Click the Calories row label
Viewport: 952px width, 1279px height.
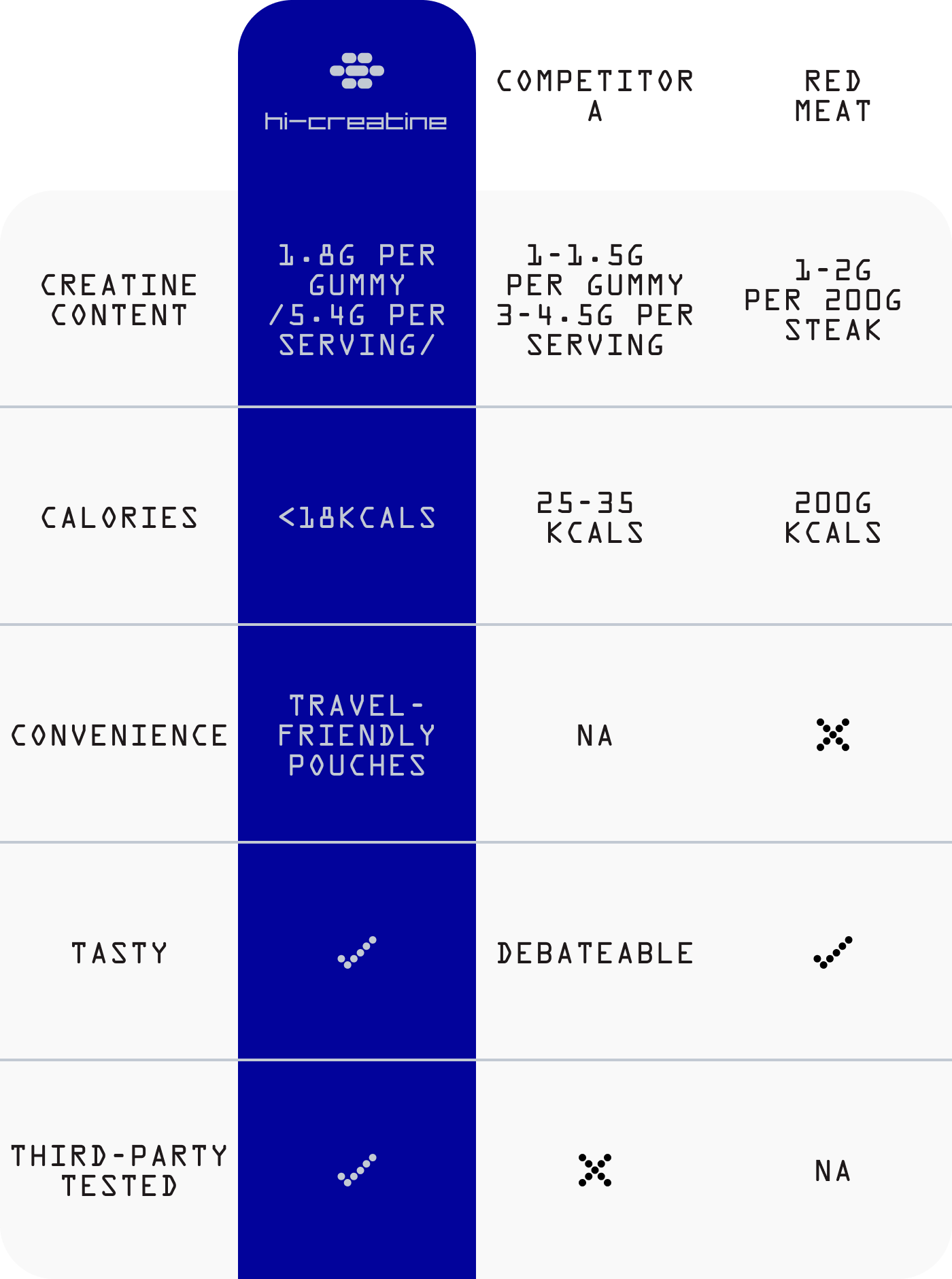click(119, 518)
